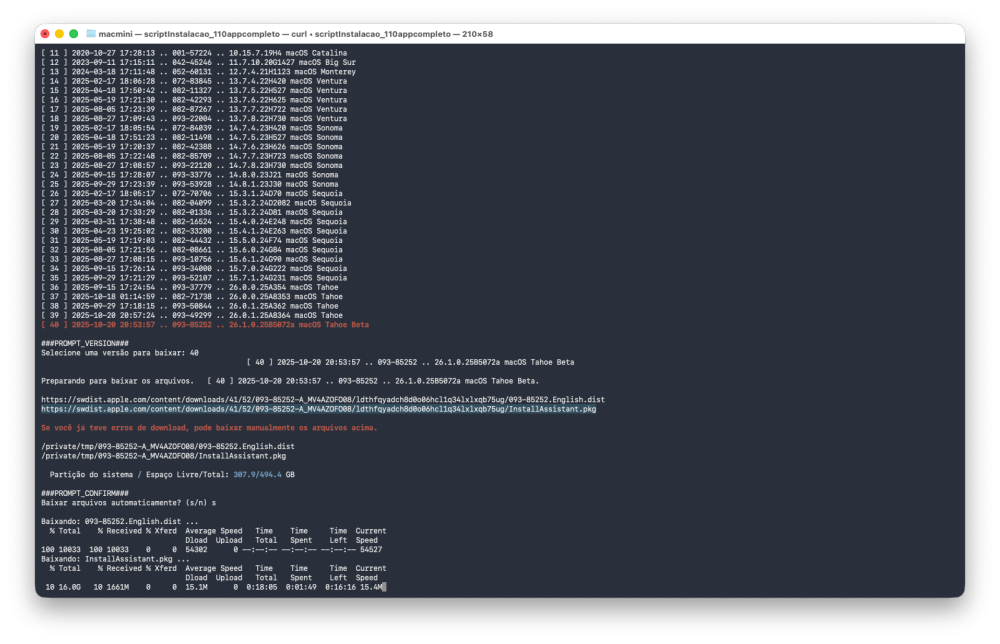Select row 27 Sequoia 15.3.2.24D2082
Screen dimensions: 1000x644
tap(196, 203)
